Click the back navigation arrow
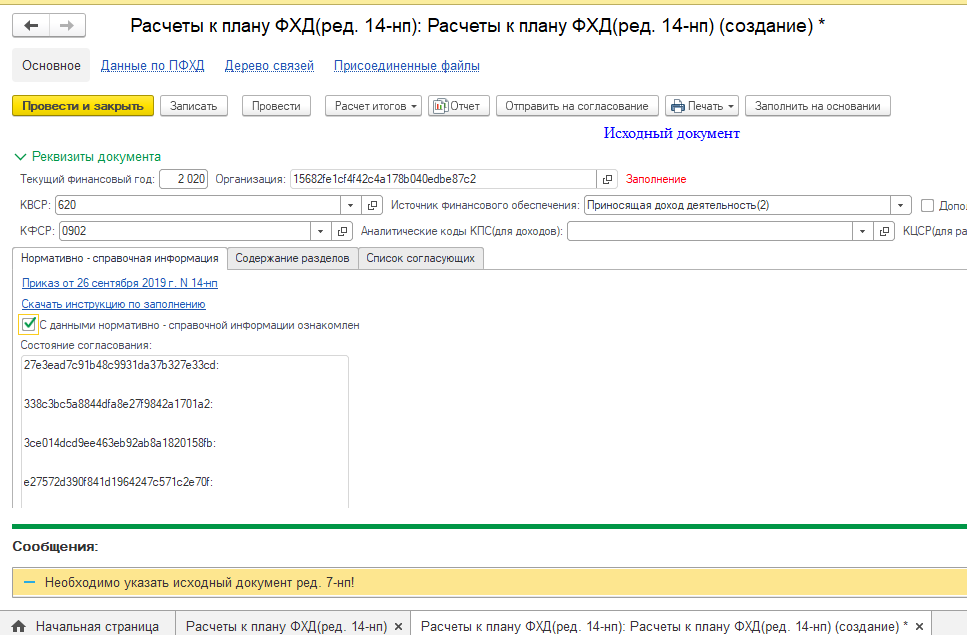The width and height of the screenshot is (967, 635). (x=31, y=26)
